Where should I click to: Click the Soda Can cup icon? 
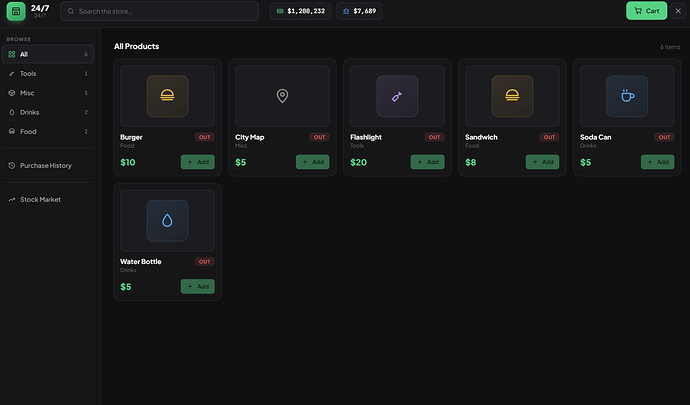[627, 96]
